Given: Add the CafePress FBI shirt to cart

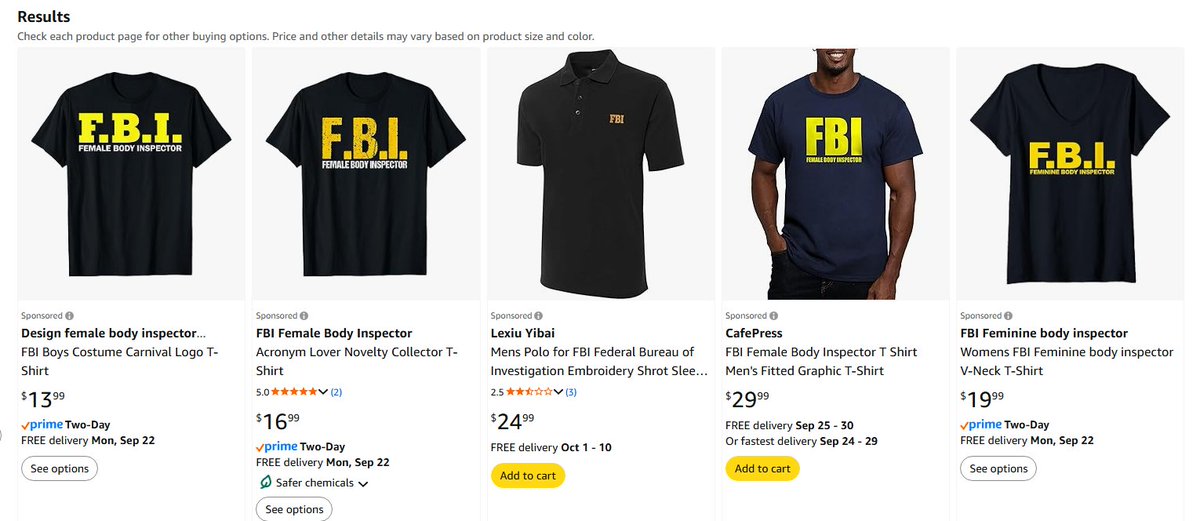Looking at the screenshot, I should click(762, 468).
